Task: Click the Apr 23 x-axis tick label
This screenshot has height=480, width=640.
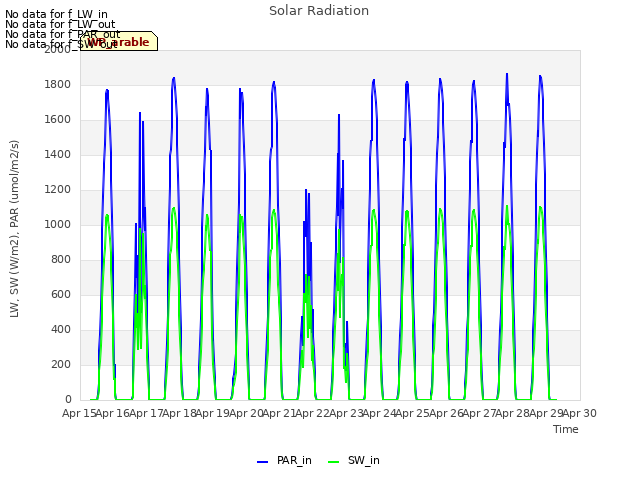Action: (346, 413)
